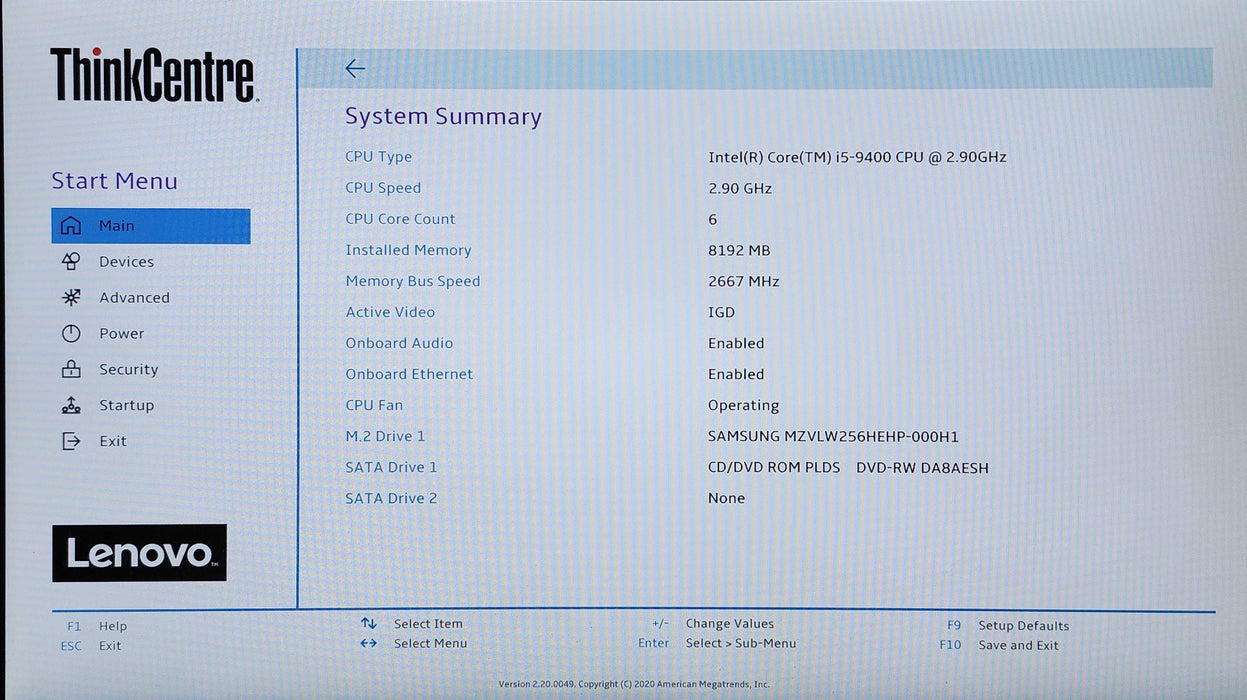Click the Operating fan status
This screenshot has height=700, width=1247.
coord(743,405)
